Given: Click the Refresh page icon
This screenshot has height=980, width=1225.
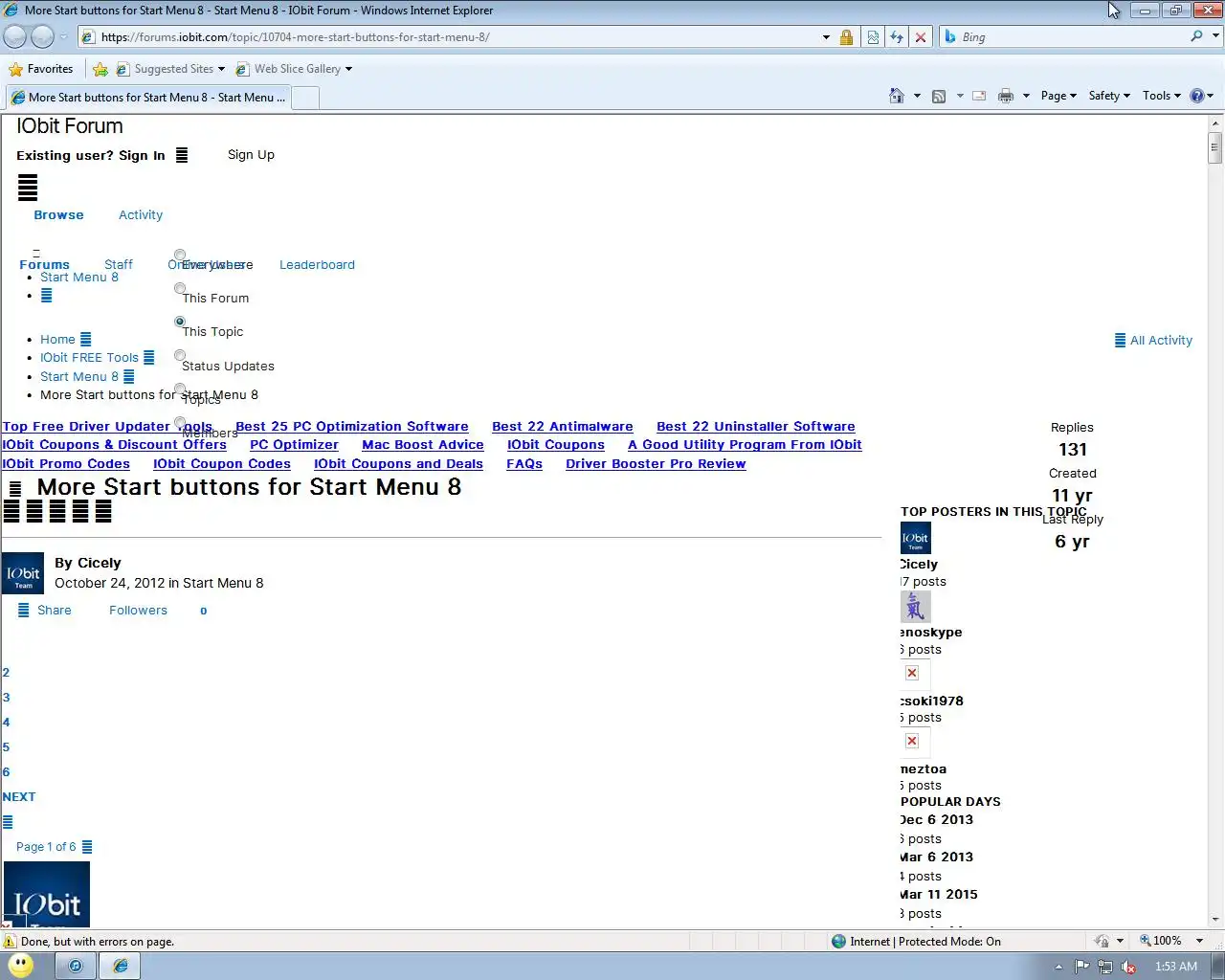Looking at the screenshot, I should click(897, 37).
